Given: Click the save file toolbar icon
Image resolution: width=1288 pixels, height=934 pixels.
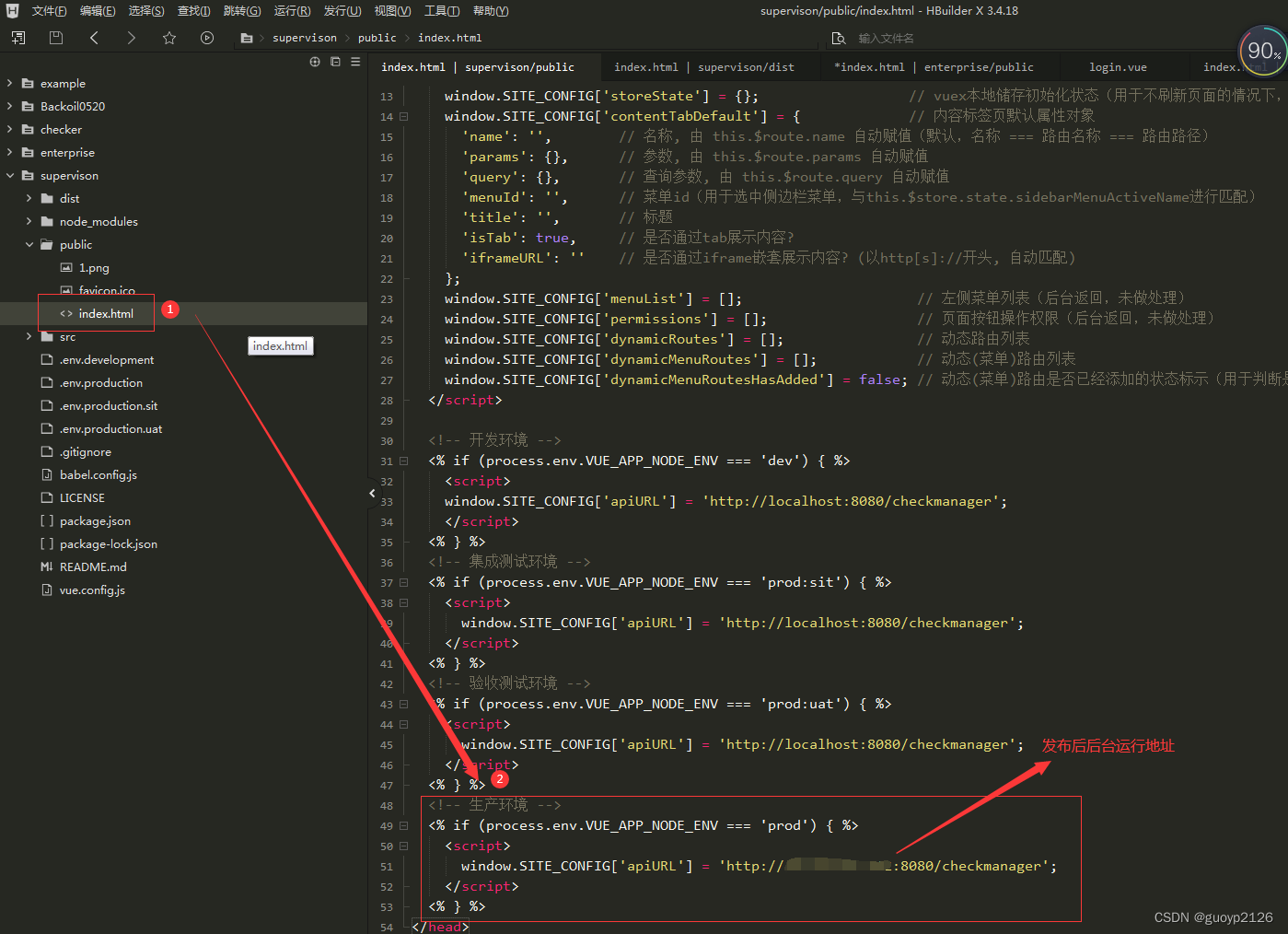Looking at the screenshot, I should coord(56,38).
